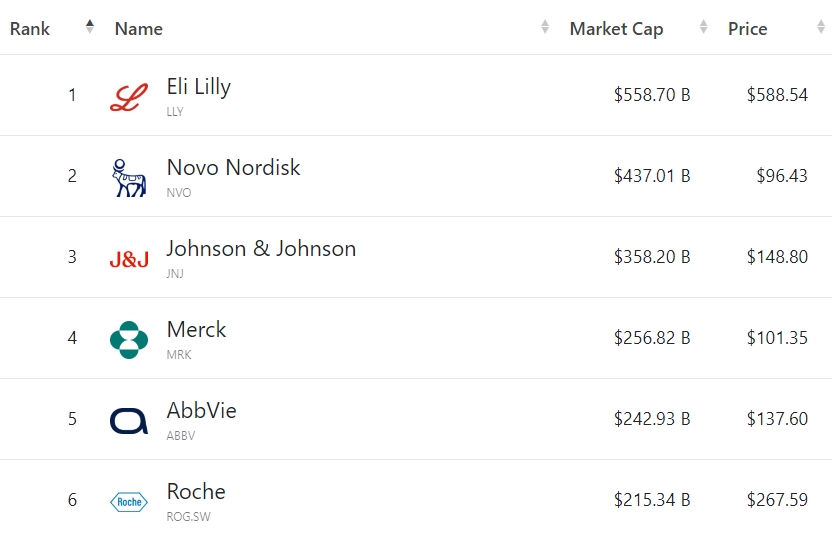Click the Price column header

tap(747, 29)
